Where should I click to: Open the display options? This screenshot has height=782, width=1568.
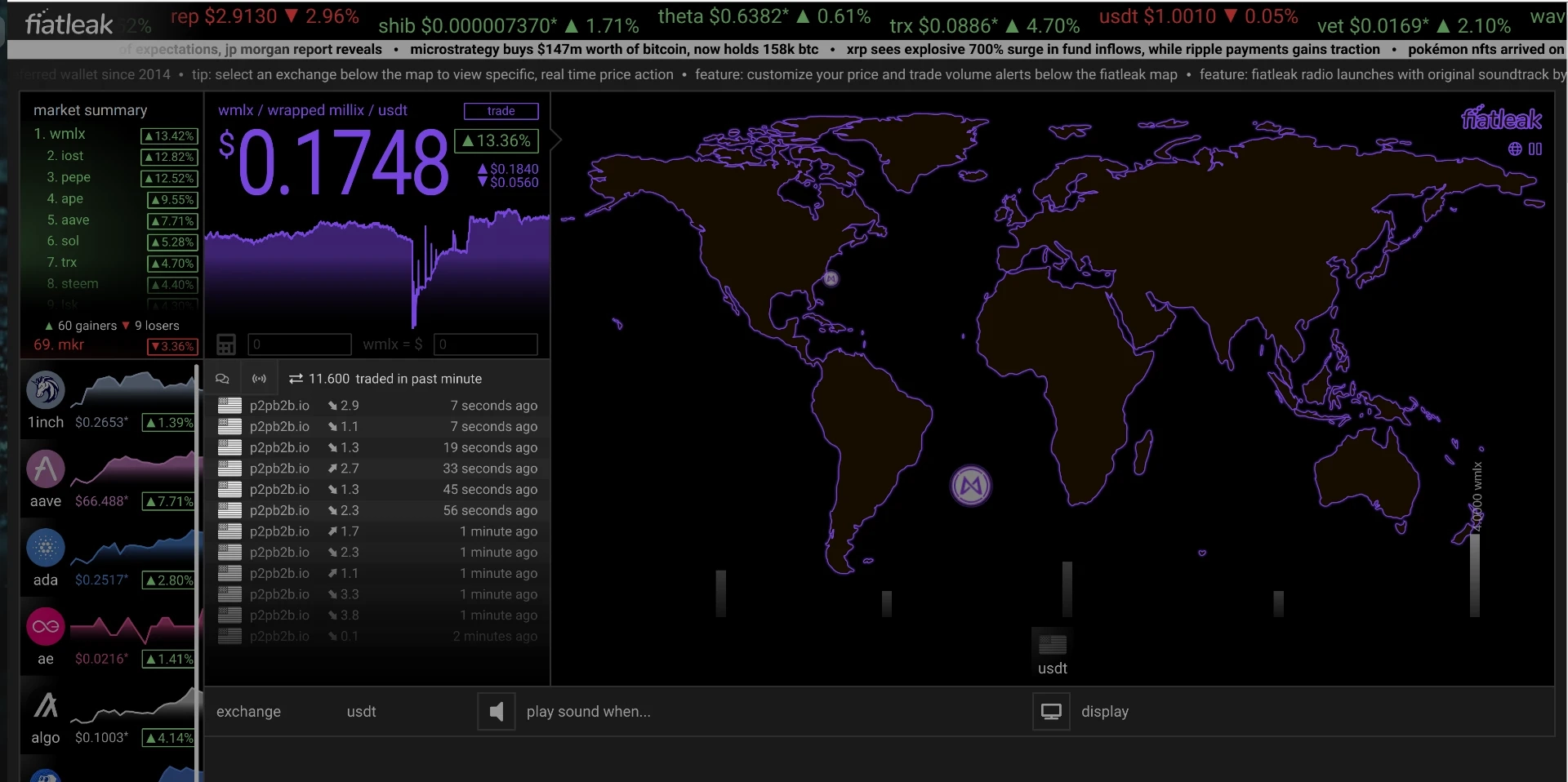(1105, 712)
